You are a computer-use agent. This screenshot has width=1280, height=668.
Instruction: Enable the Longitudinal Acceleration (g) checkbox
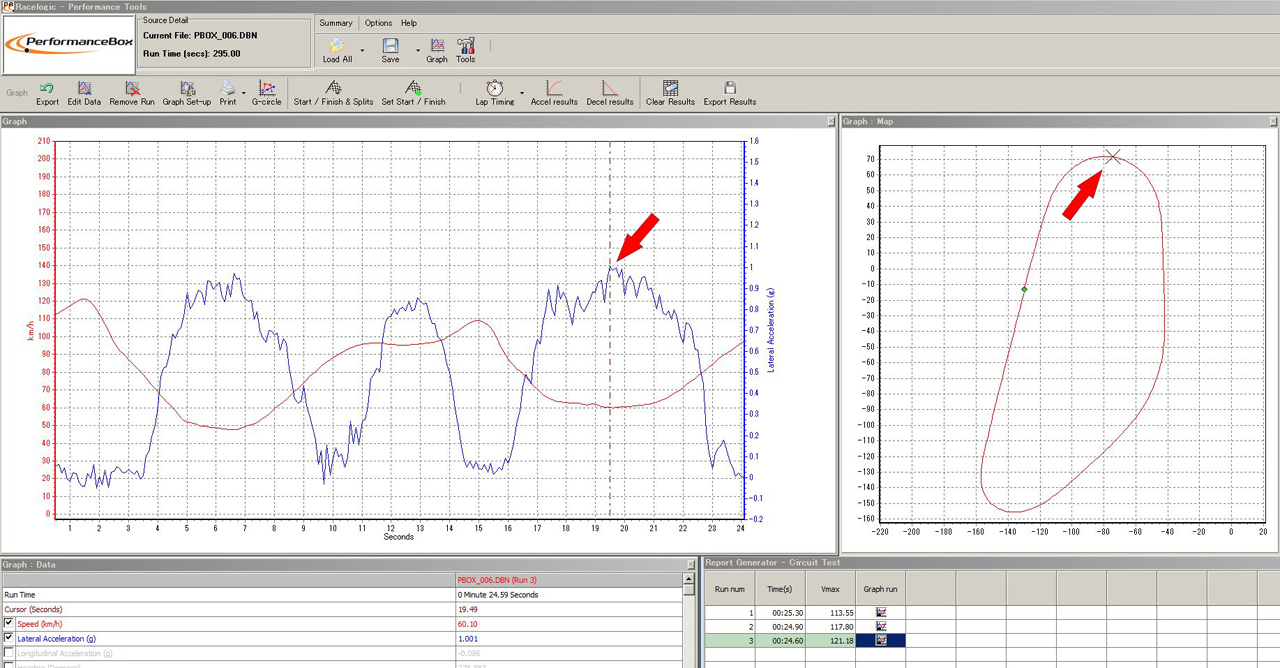9,653
